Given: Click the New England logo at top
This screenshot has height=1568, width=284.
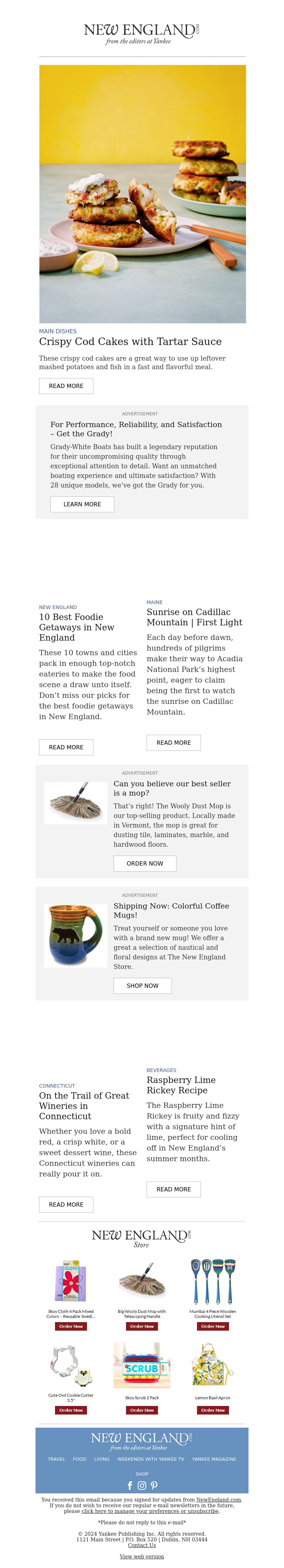Looking at the screenshot, I should tap(142, 34).
